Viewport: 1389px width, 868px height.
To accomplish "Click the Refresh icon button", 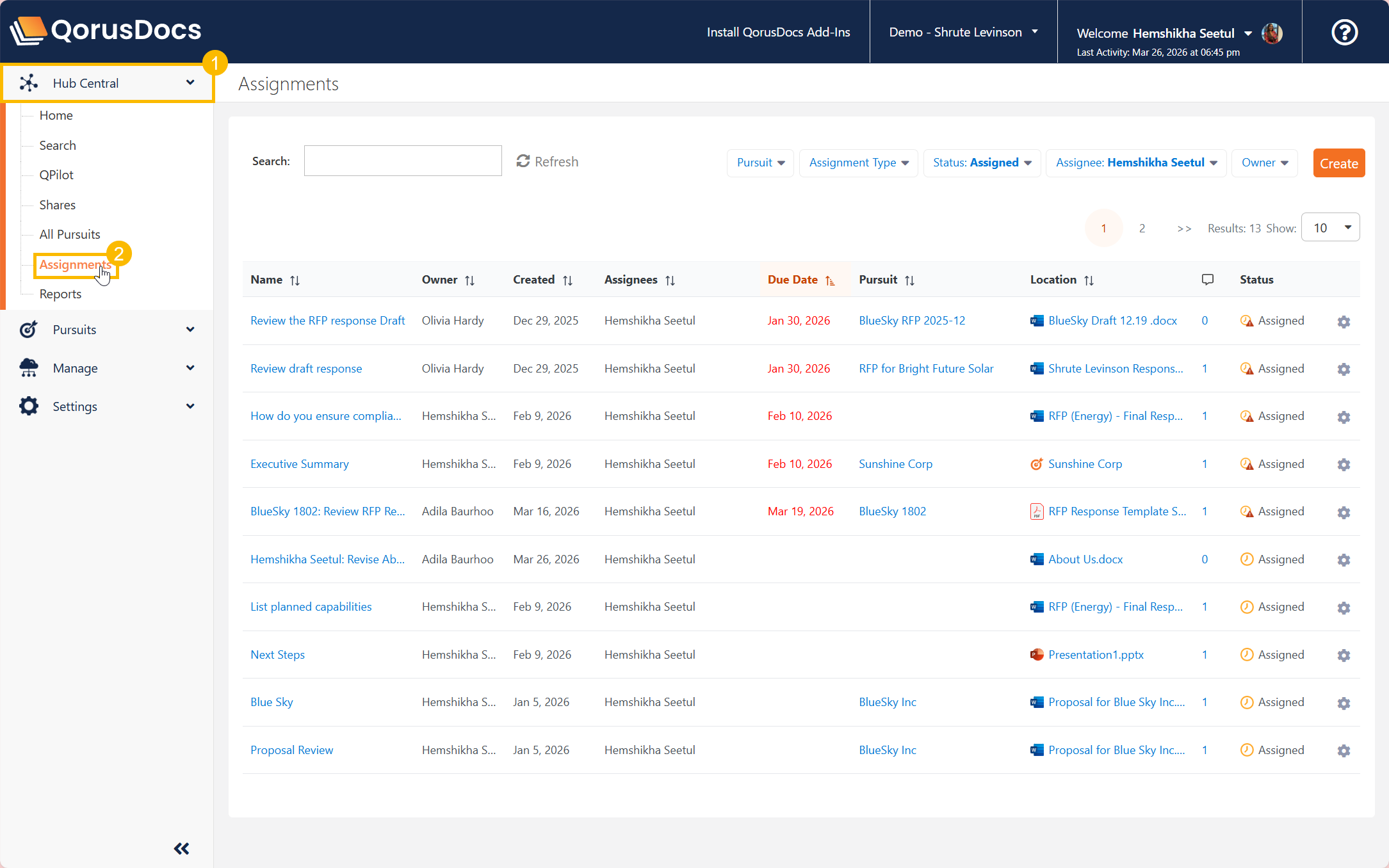I will (523, 161).
